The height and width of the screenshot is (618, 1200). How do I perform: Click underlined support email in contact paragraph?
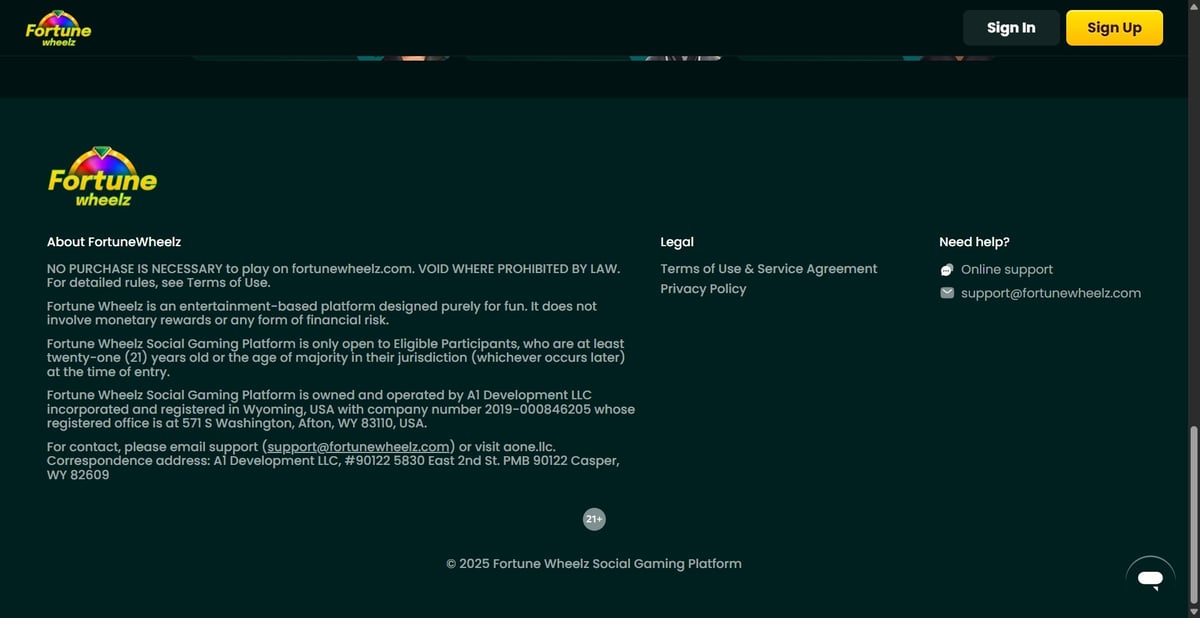click(x=358, y=447)
